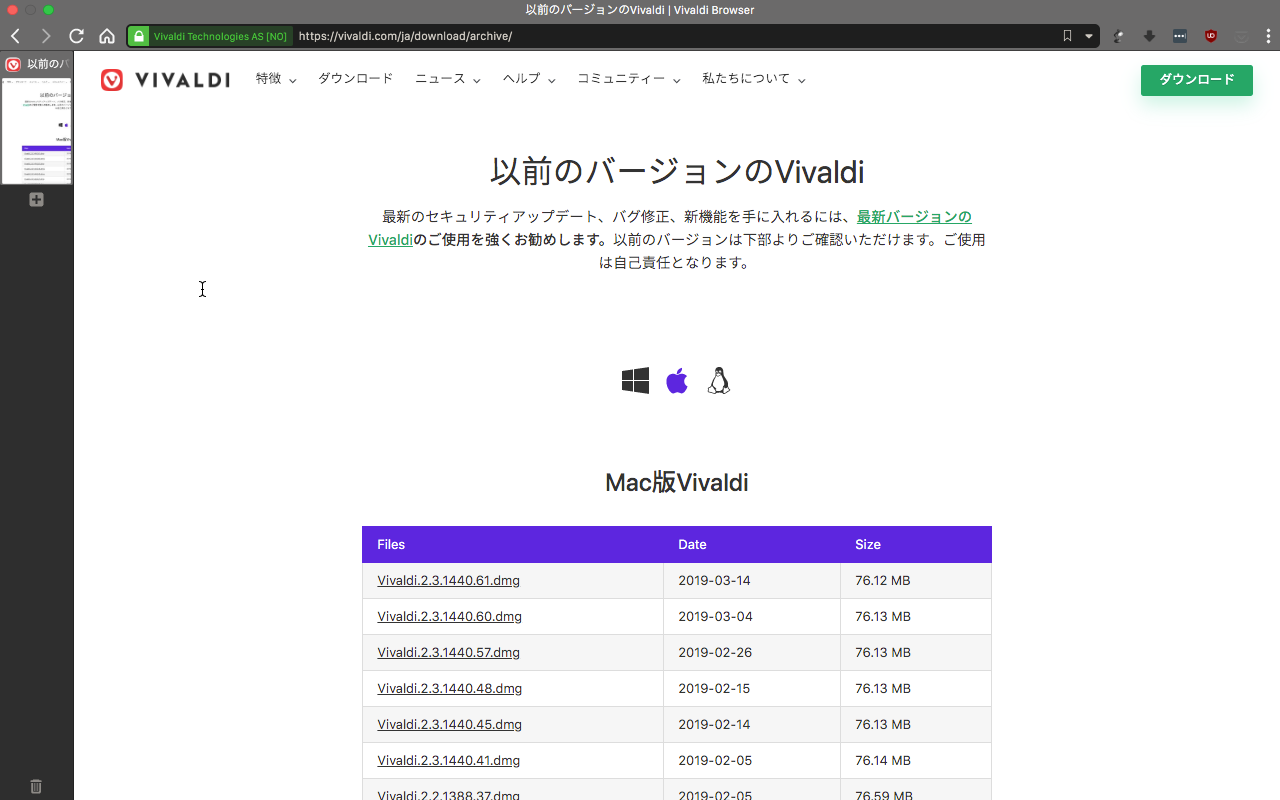Open the ダウンロード nav link

[x=356, y=78]
